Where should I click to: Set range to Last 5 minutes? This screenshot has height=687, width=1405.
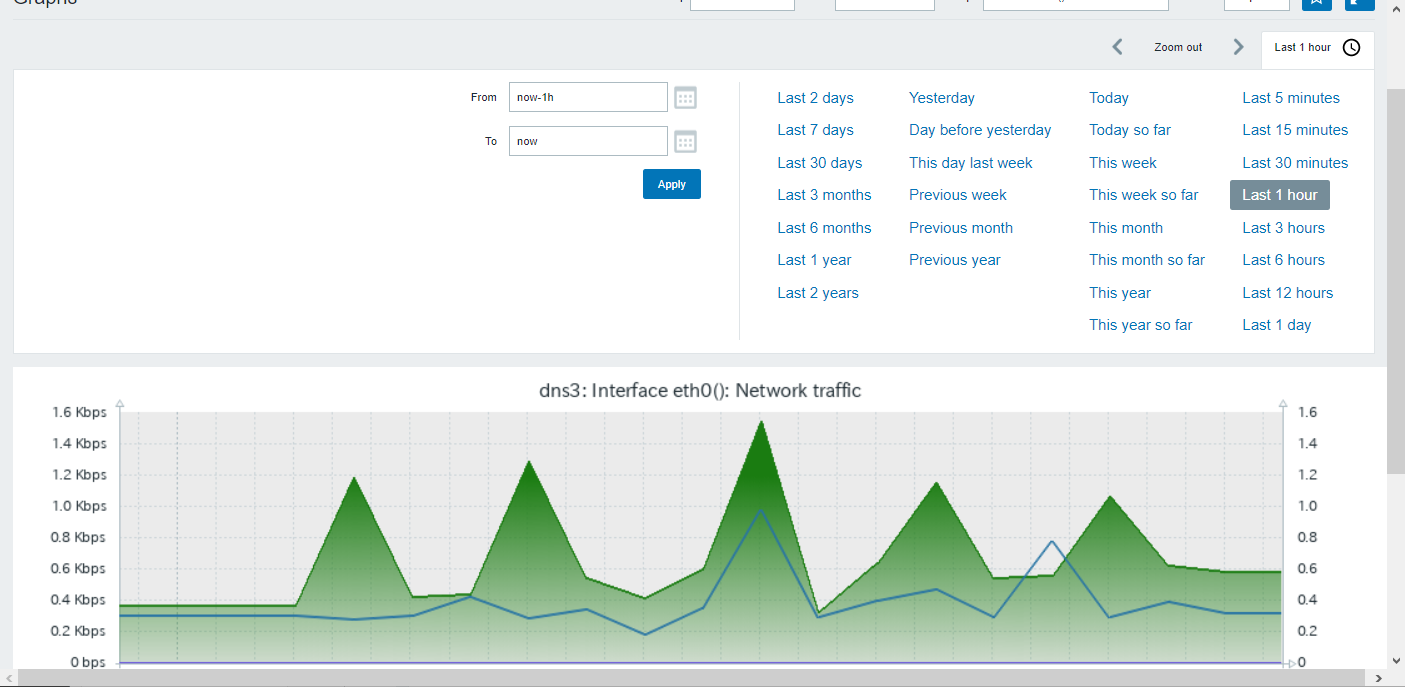coord(1290,98)
